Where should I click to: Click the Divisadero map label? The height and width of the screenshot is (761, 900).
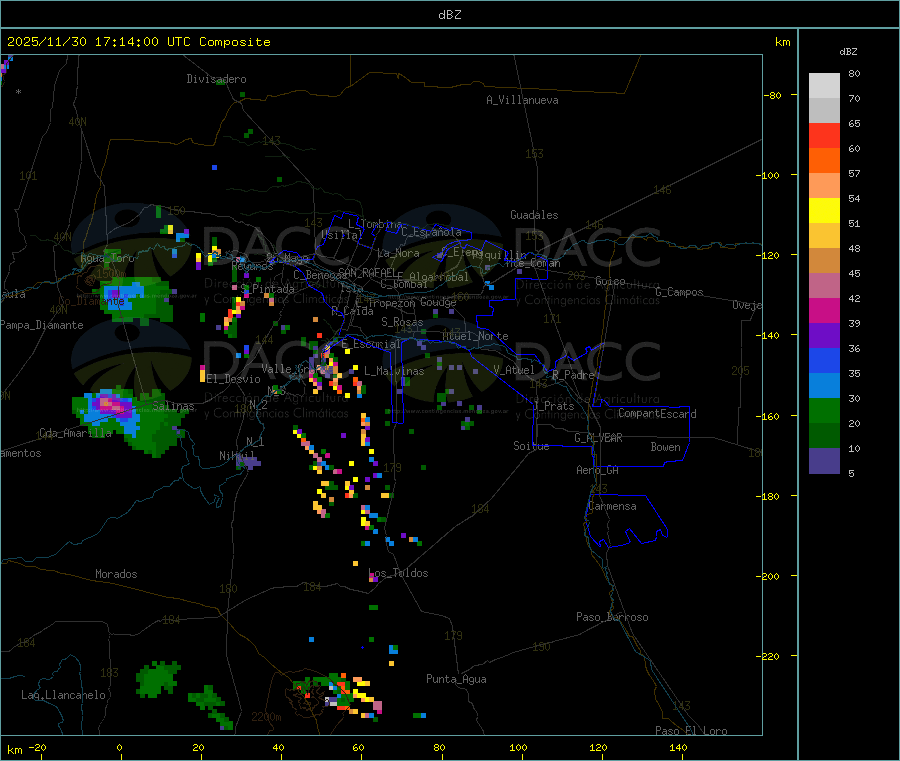[216, 79]
